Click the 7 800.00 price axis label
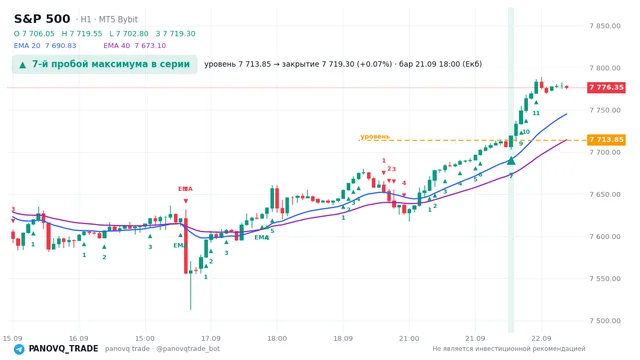 click(x=605, y=68)
